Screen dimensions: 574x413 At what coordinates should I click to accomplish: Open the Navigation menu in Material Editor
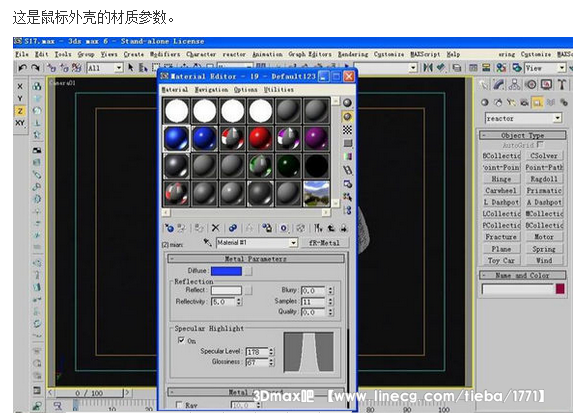211,89
